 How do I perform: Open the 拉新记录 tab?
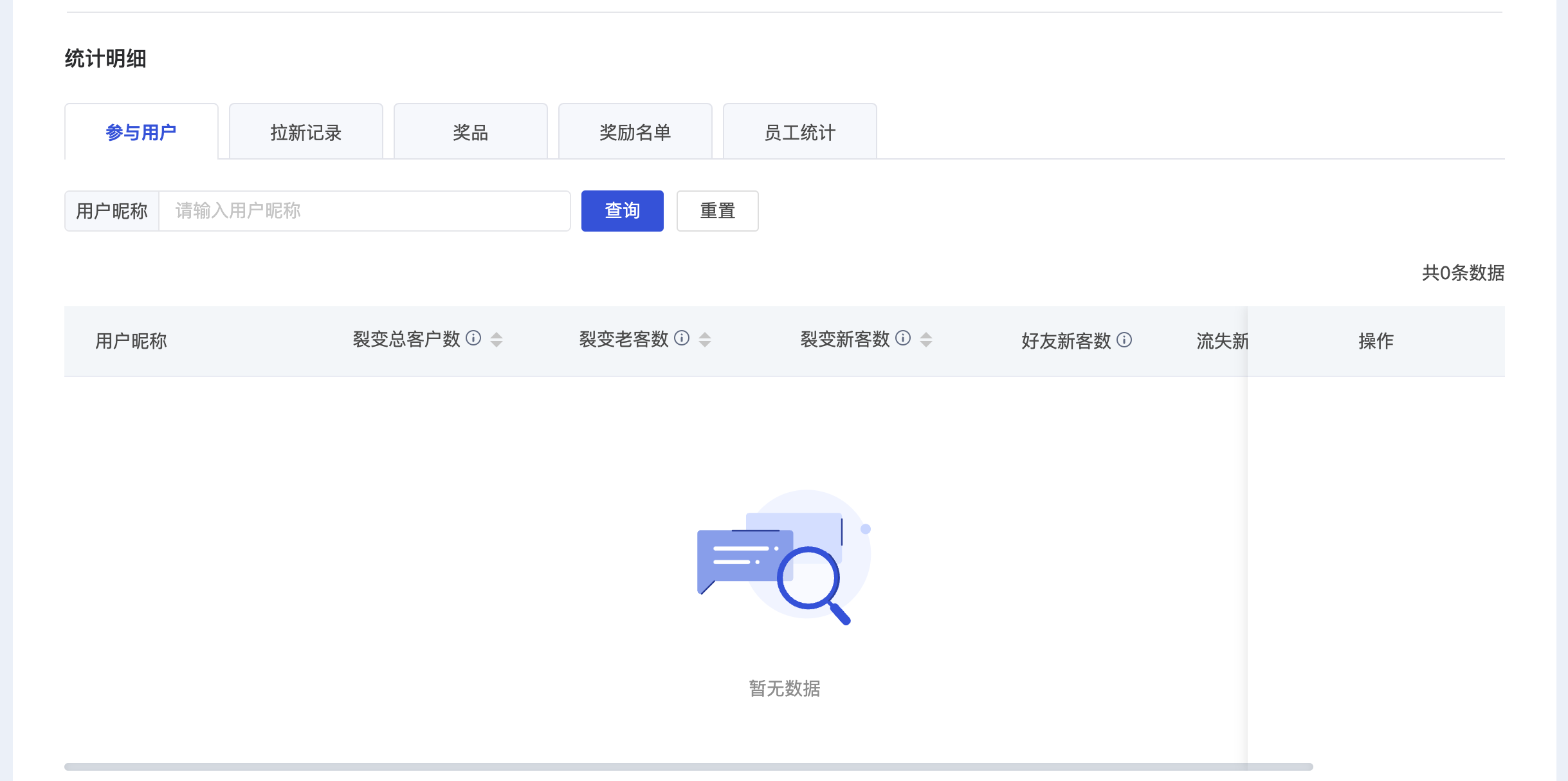tap(306, 132)
